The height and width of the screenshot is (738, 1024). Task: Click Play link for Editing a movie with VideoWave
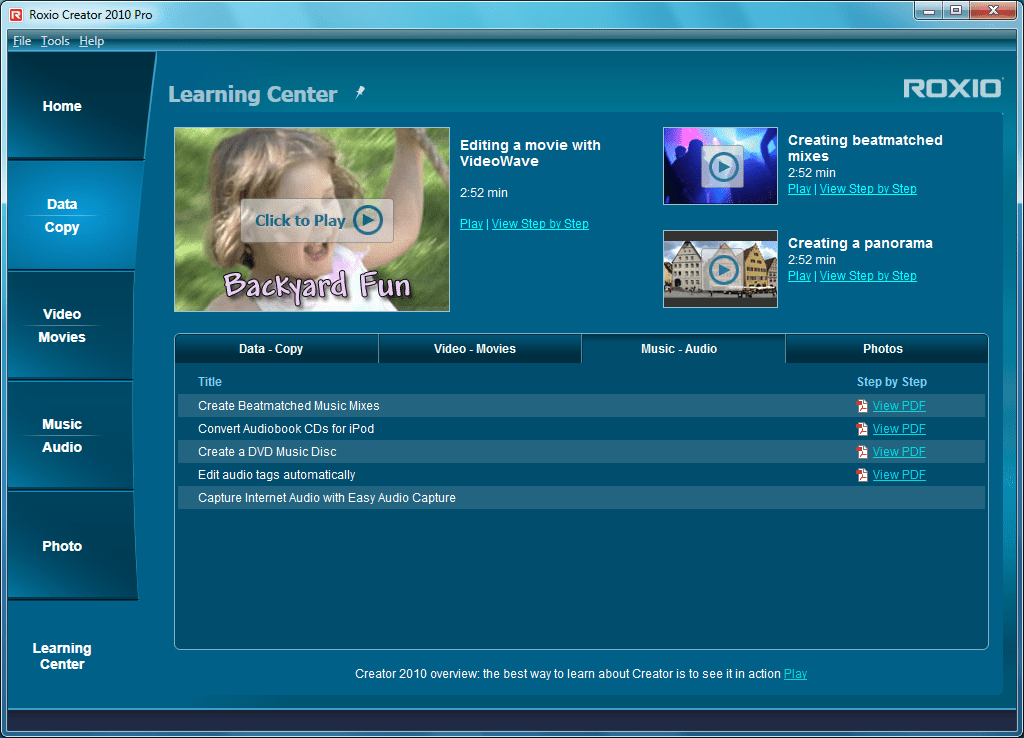(x=471, y=224)
